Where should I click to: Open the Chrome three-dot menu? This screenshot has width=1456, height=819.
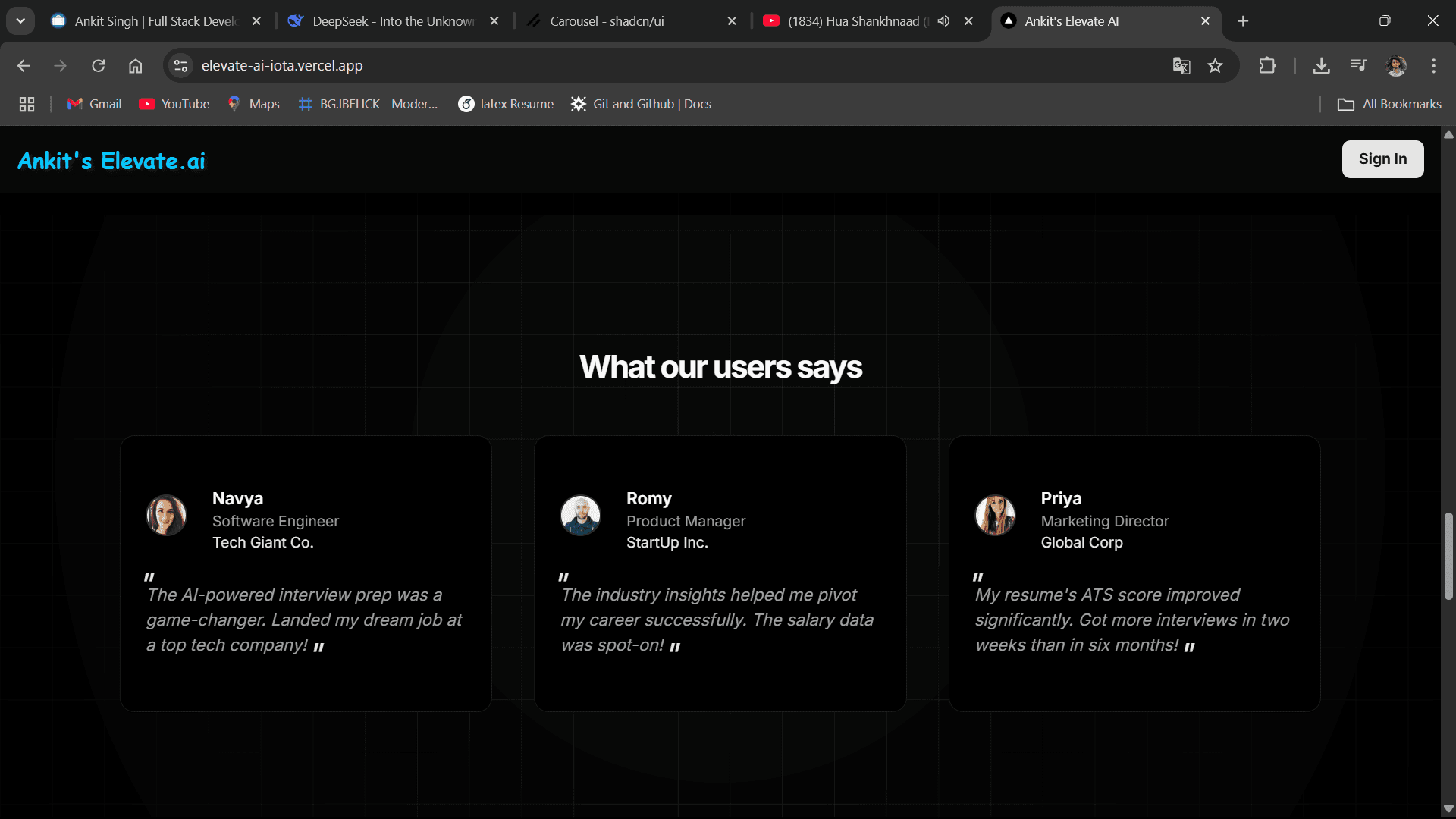tap(1433, 66)
